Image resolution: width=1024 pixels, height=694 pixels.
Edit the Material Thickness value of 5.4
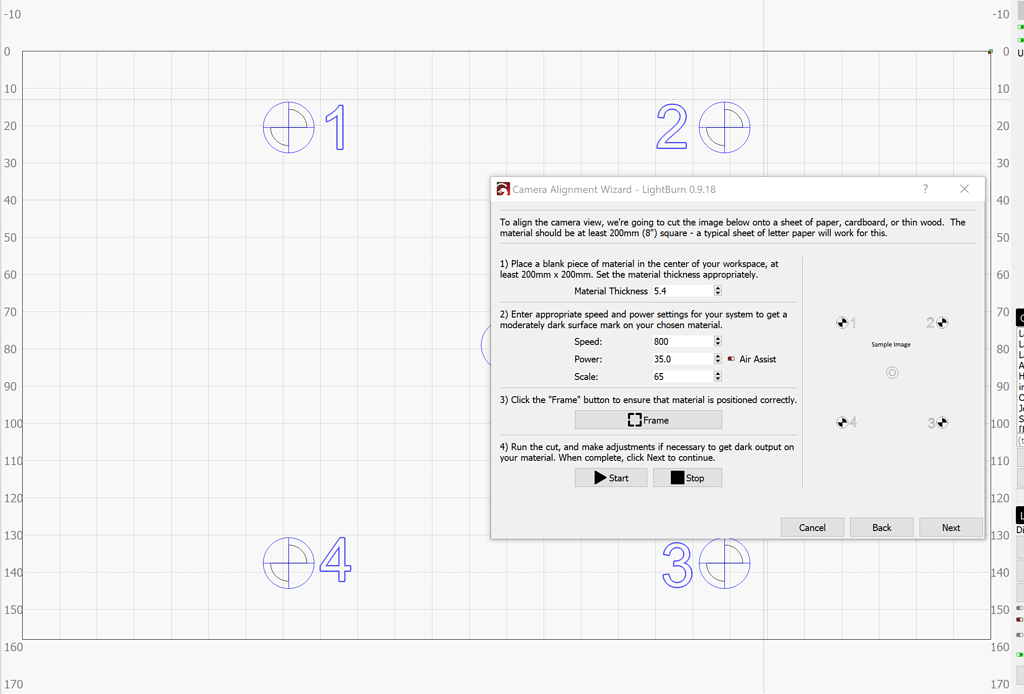680,291
